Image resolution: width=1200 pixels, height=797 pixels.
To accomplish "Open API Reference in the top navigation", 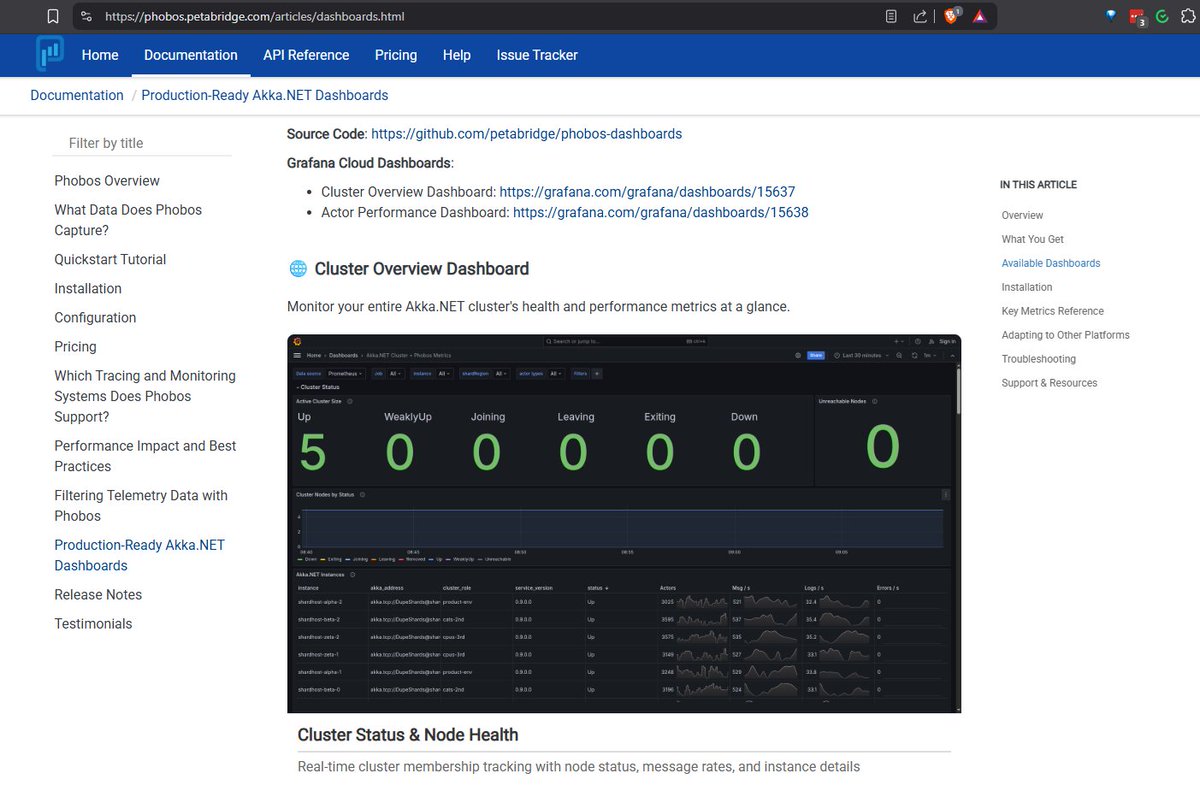I will tap(306, 55).
